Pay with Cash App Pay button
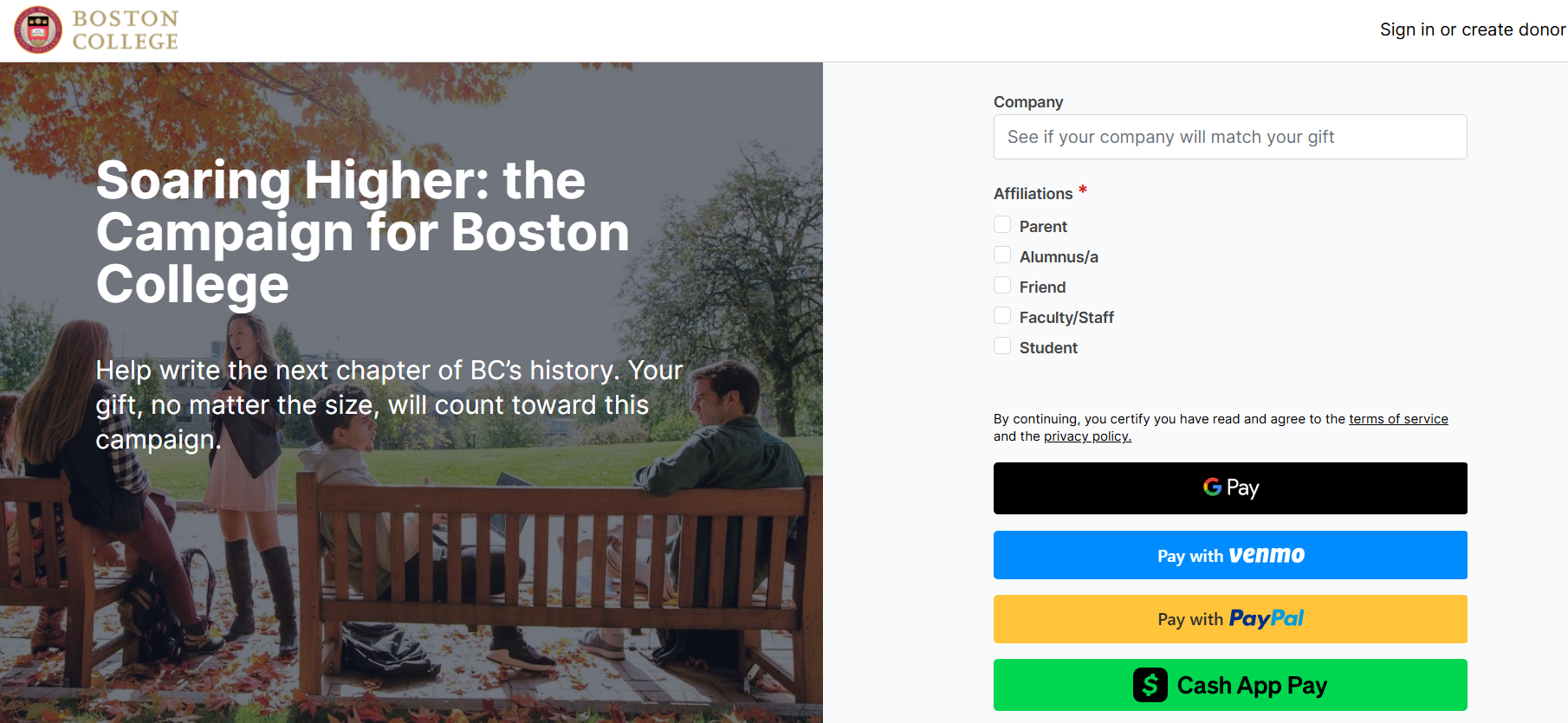Viewport: 1568px width, 723px height. (x=1230, y=685)
